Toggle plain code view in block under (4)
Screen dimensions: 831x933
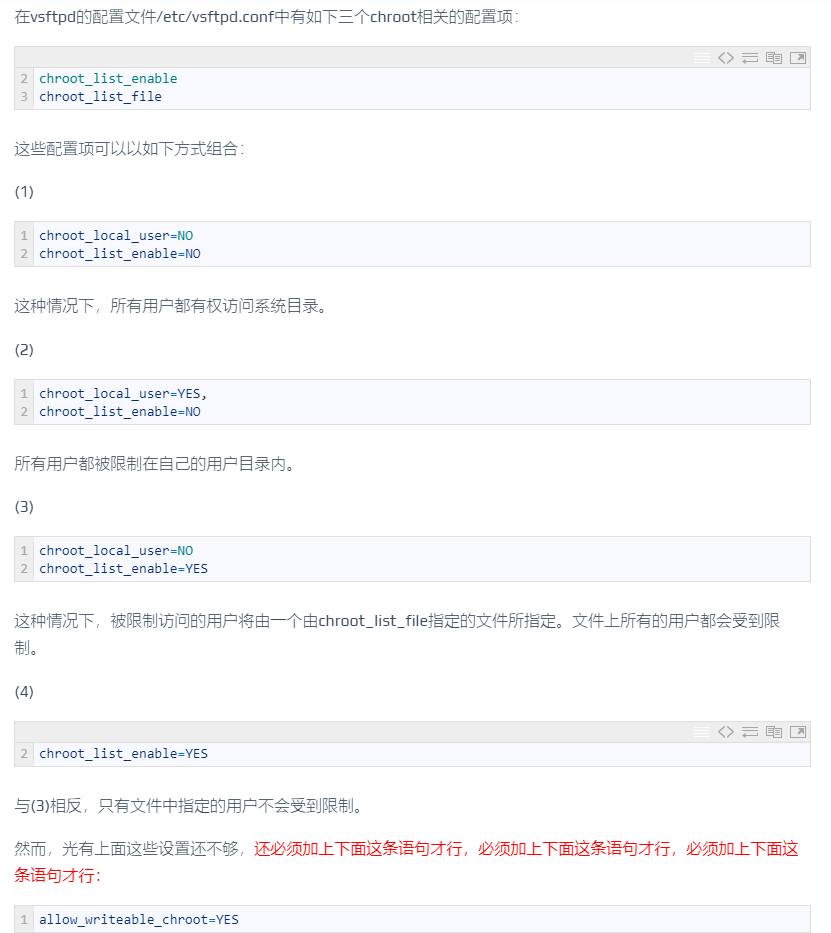pyautogui.click(x=726, y=732)
